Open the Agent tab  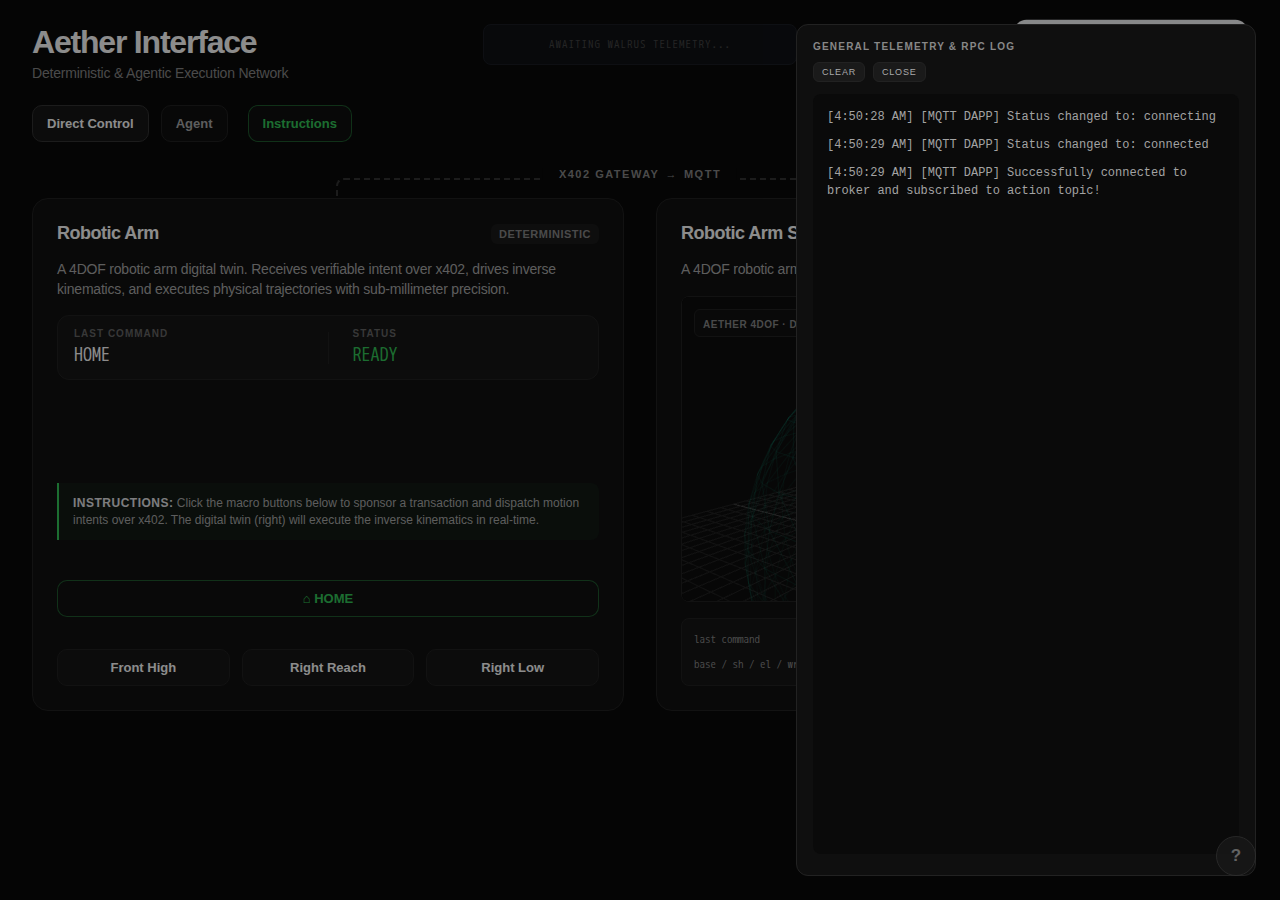pyautogui.click(x=194, y=124)
